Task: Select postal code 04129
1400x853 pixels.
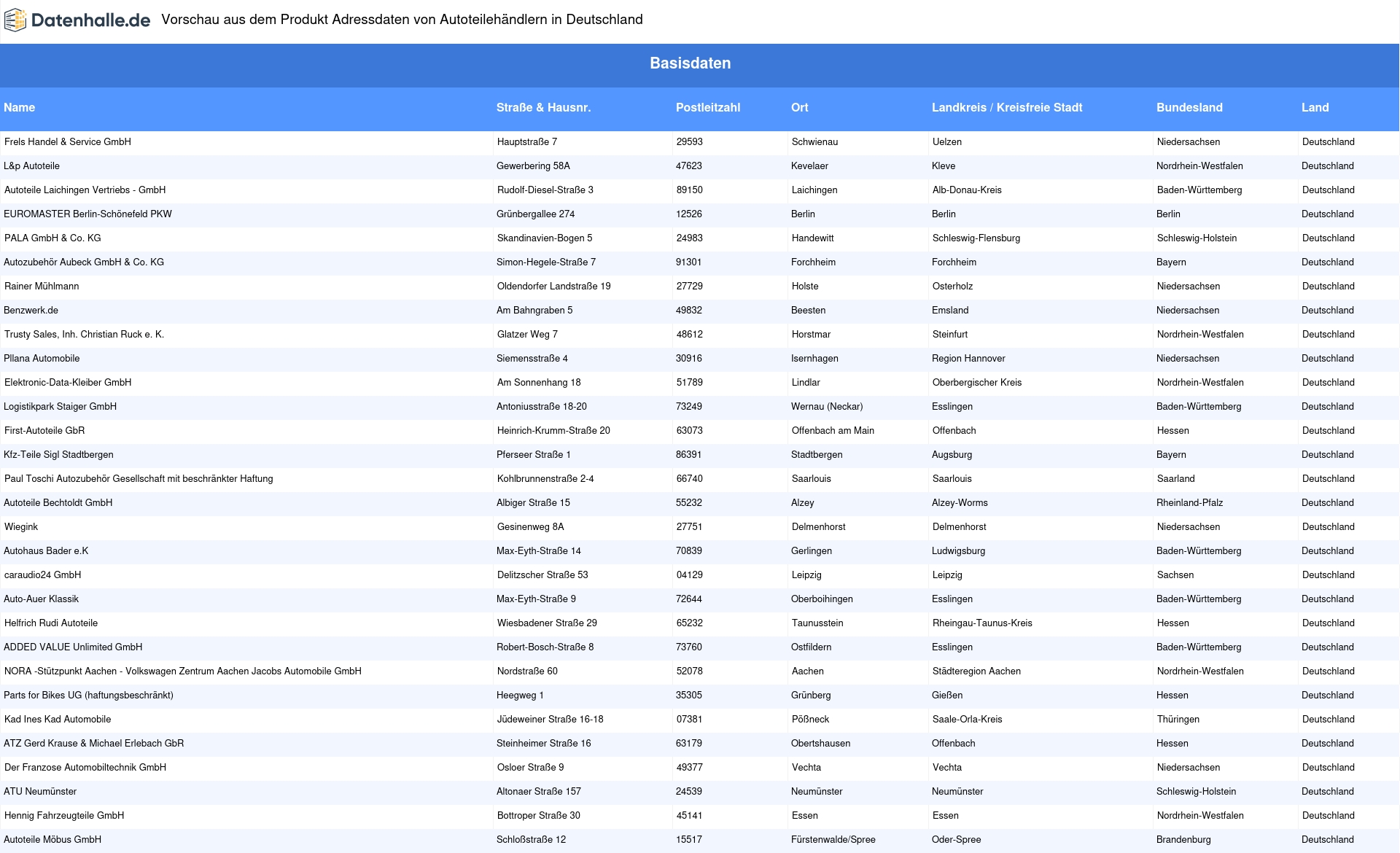Action: point(690,575)
